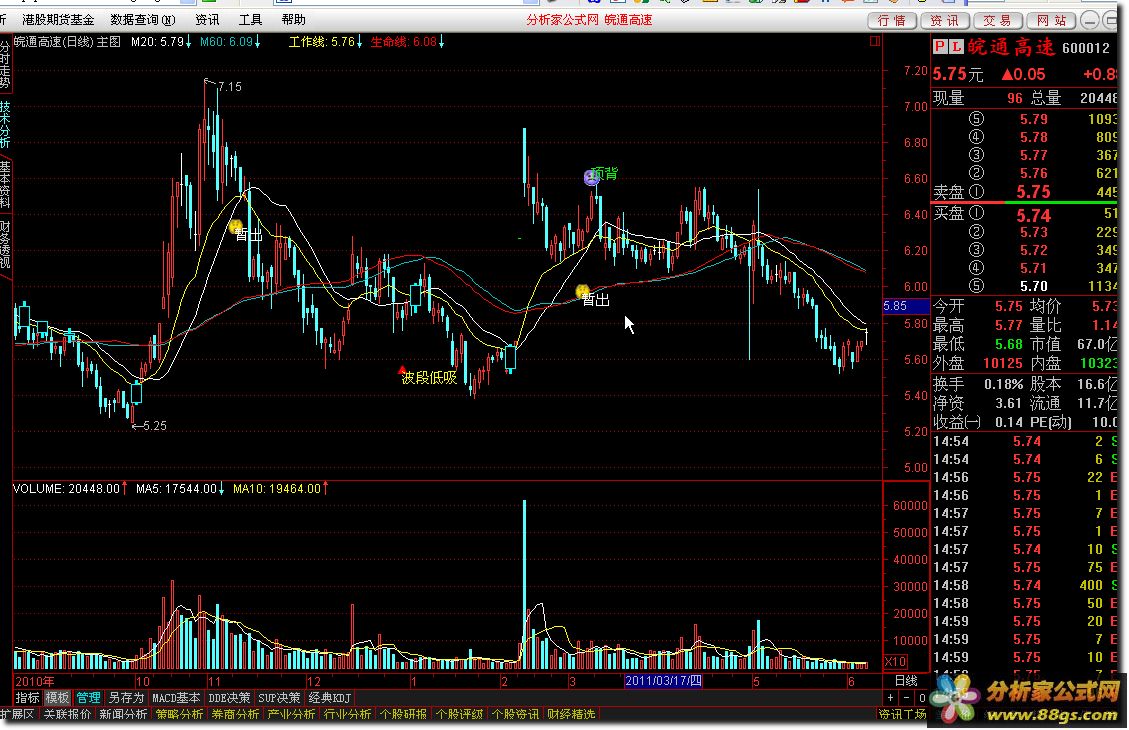Click the minus zoom button

pos(907,698)
